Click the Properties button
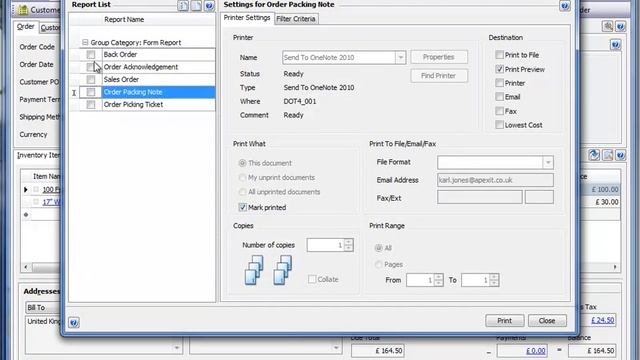The width and height of the screenshot is (640, 360). tap(439, 57)
